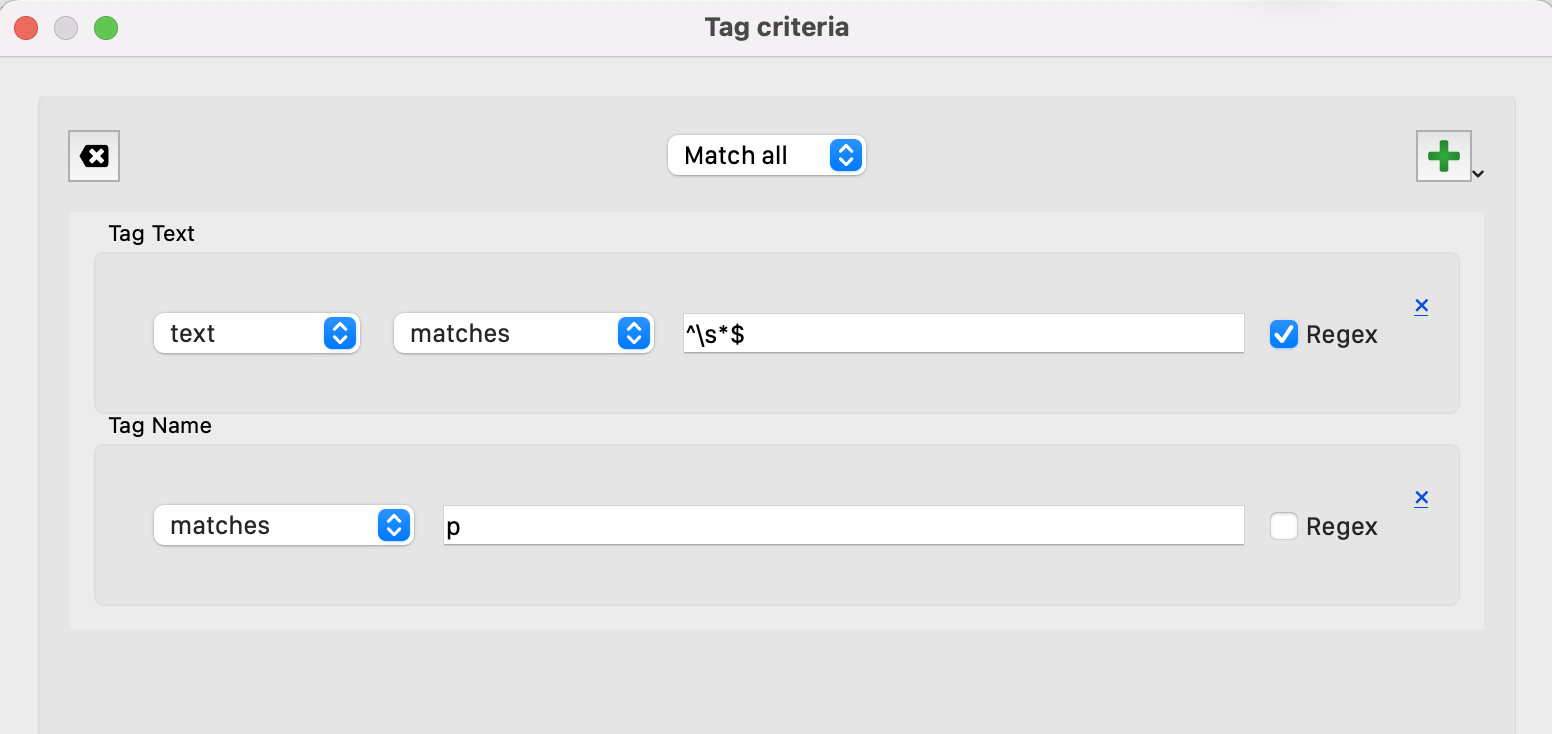
Task: Click the Tag Name section label
Action: 160,426
